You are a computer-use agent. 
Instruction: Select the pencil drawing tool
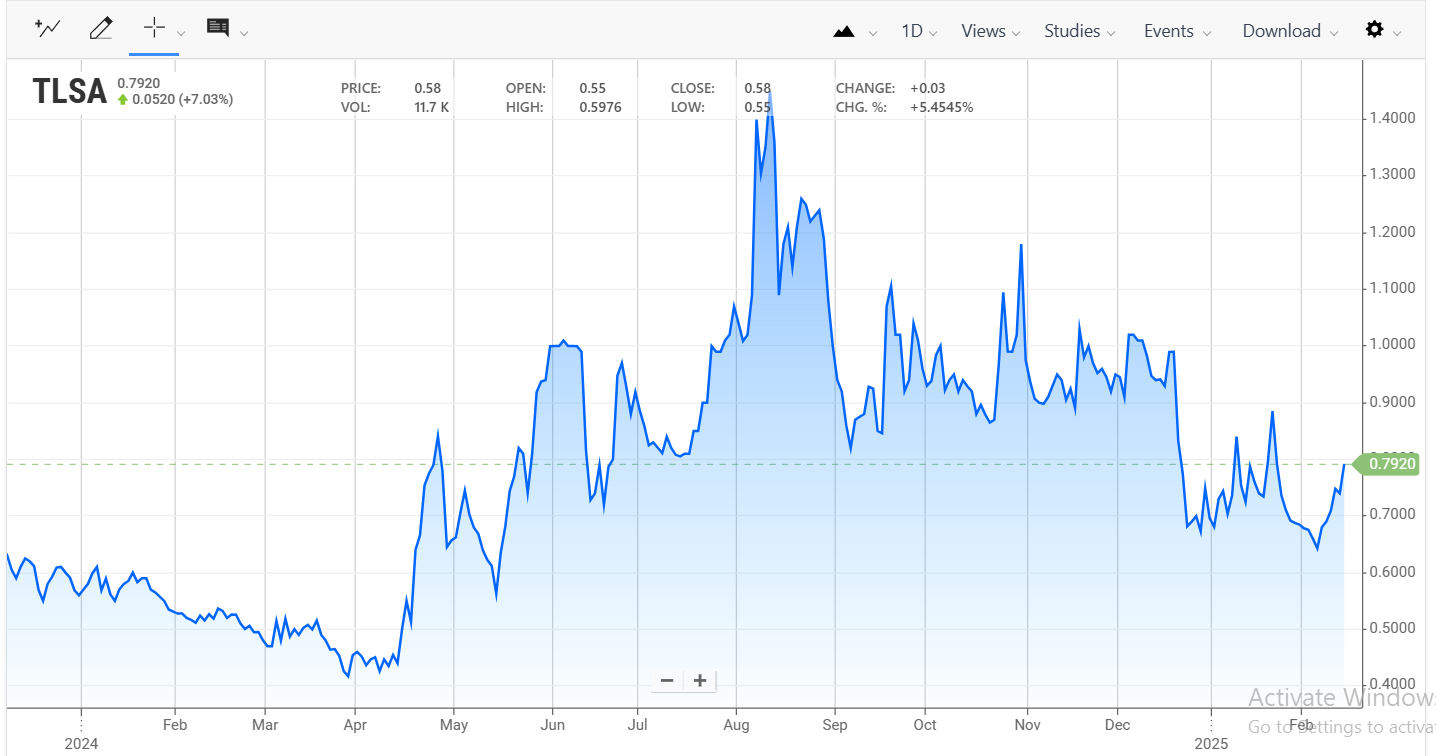coord(101,28)
